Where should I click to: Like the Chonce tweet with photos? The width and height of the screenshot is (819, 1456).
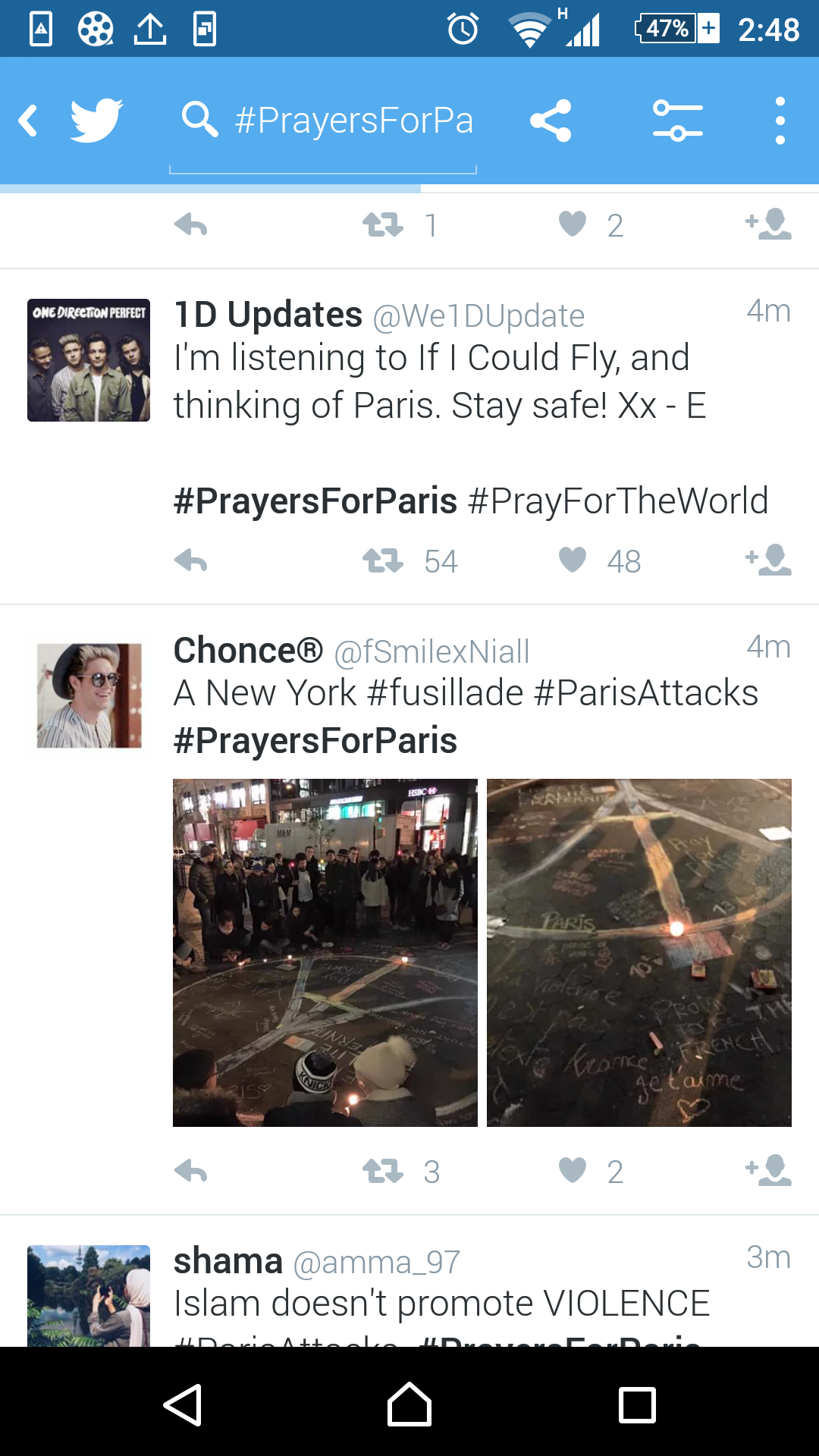pos(573,1170)
